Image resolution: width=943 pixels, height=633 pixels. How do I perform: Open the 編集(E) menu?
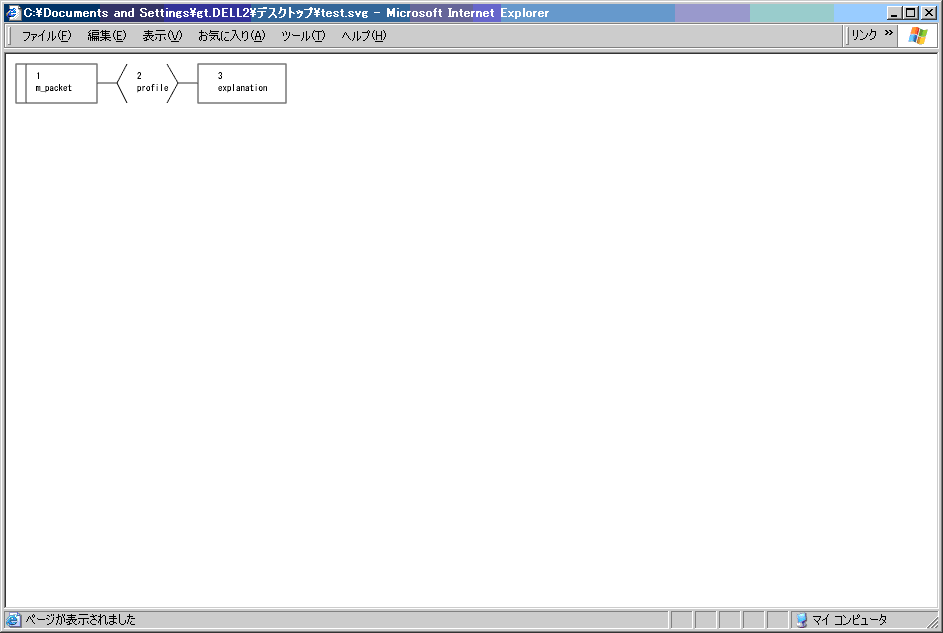(106, 36)
